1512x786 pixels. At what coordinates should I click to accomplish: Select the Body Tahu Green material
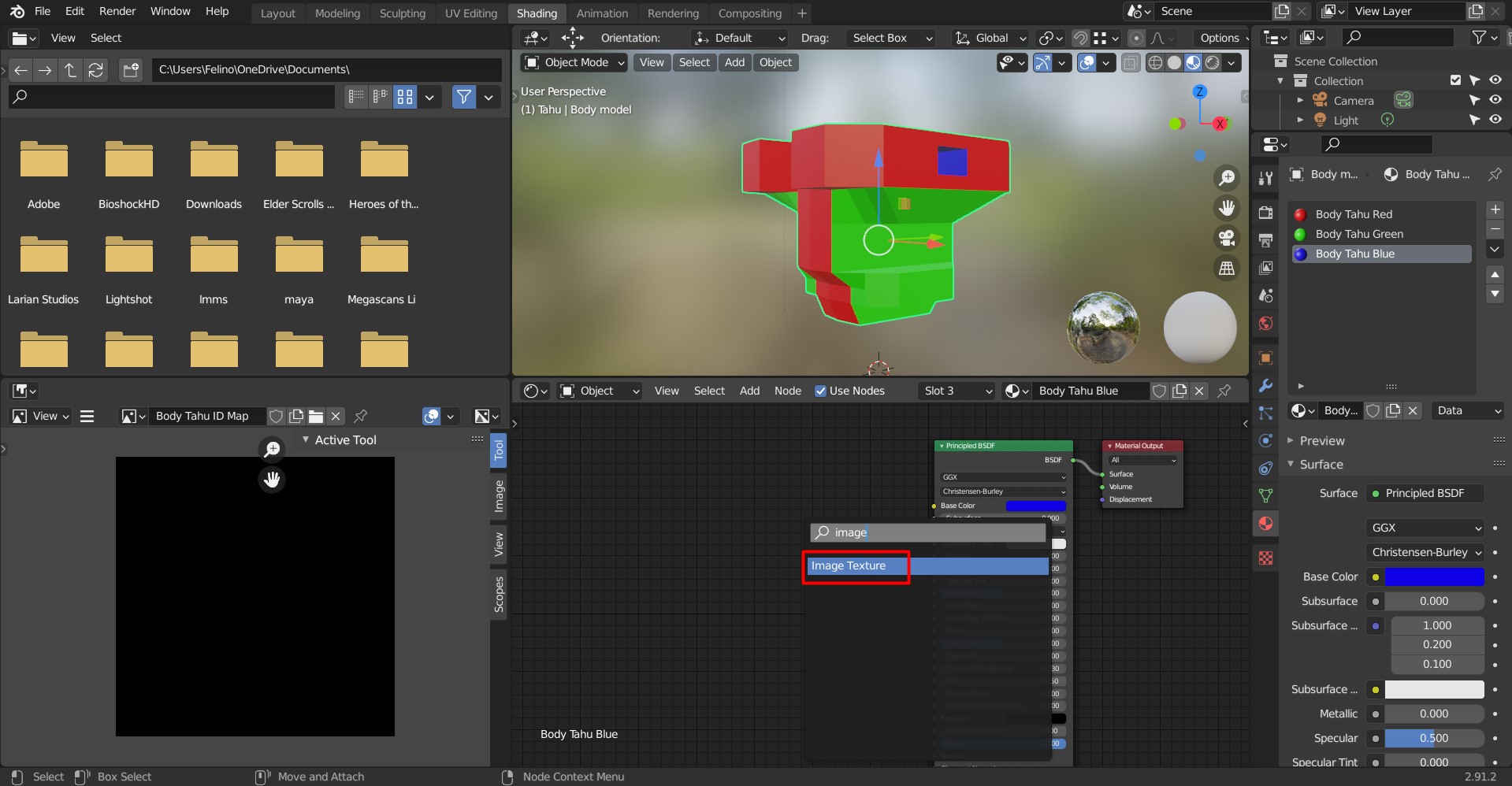1358,234
